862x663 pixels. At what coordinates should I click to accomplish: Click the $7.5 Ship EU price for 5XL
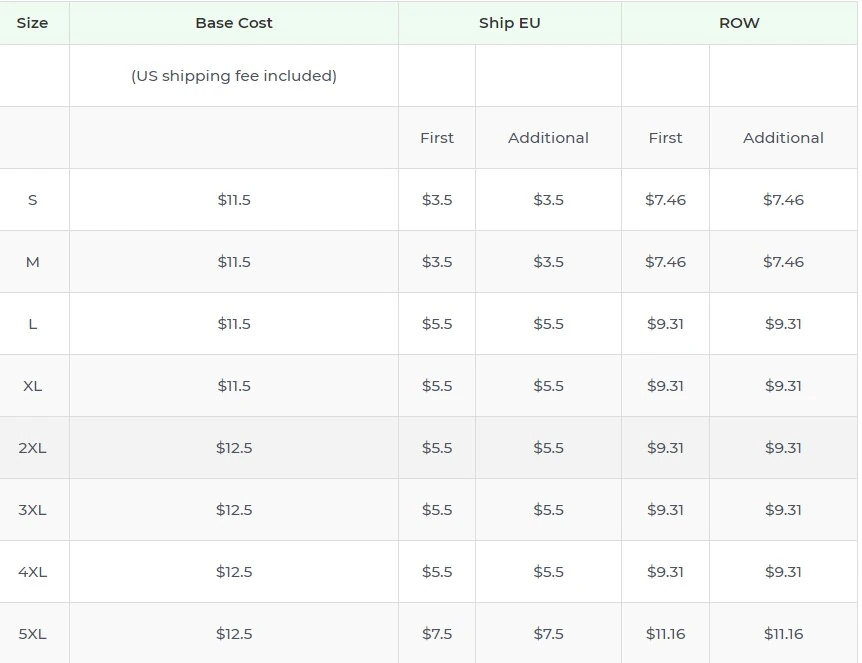coord(436,633)
